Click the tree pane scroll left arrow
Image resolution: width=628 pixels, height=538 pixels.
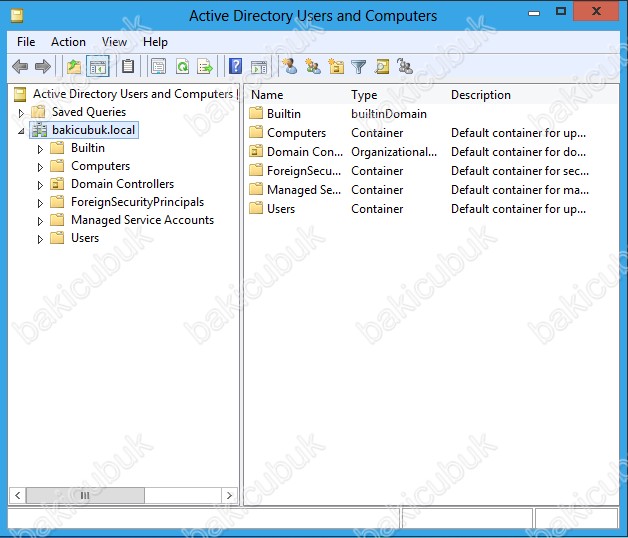(18, 496)
